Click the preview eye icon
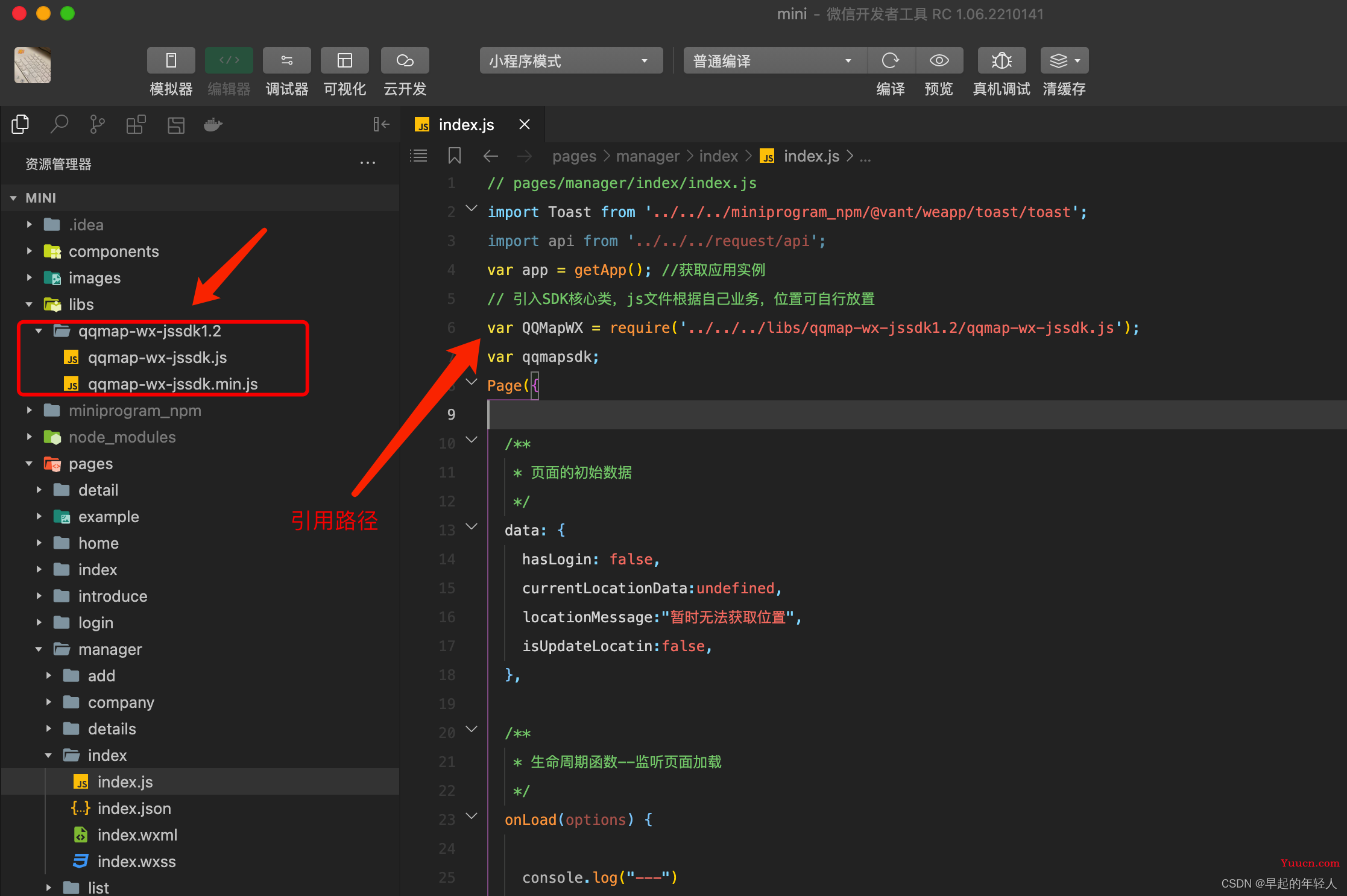Screen dimensions: 1347x896 [x=939, y=61]
